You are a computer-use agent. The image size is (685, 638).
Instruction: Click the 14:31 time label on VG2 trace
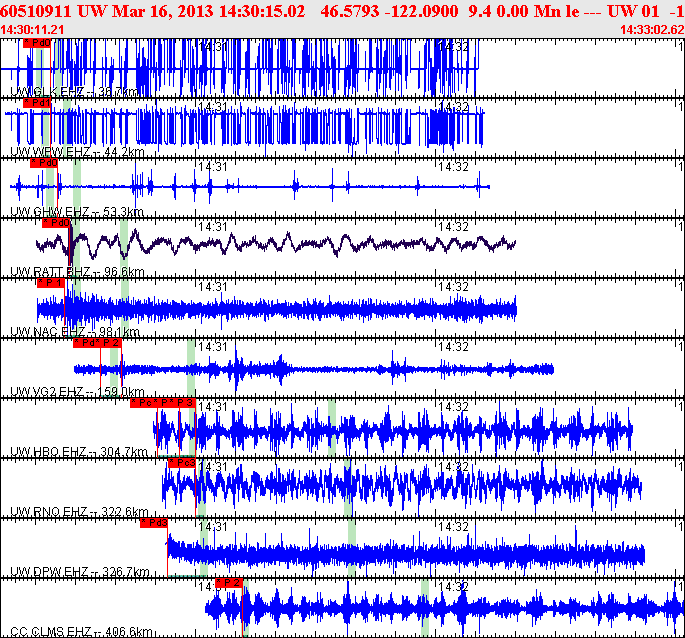[x=213, y=346]
